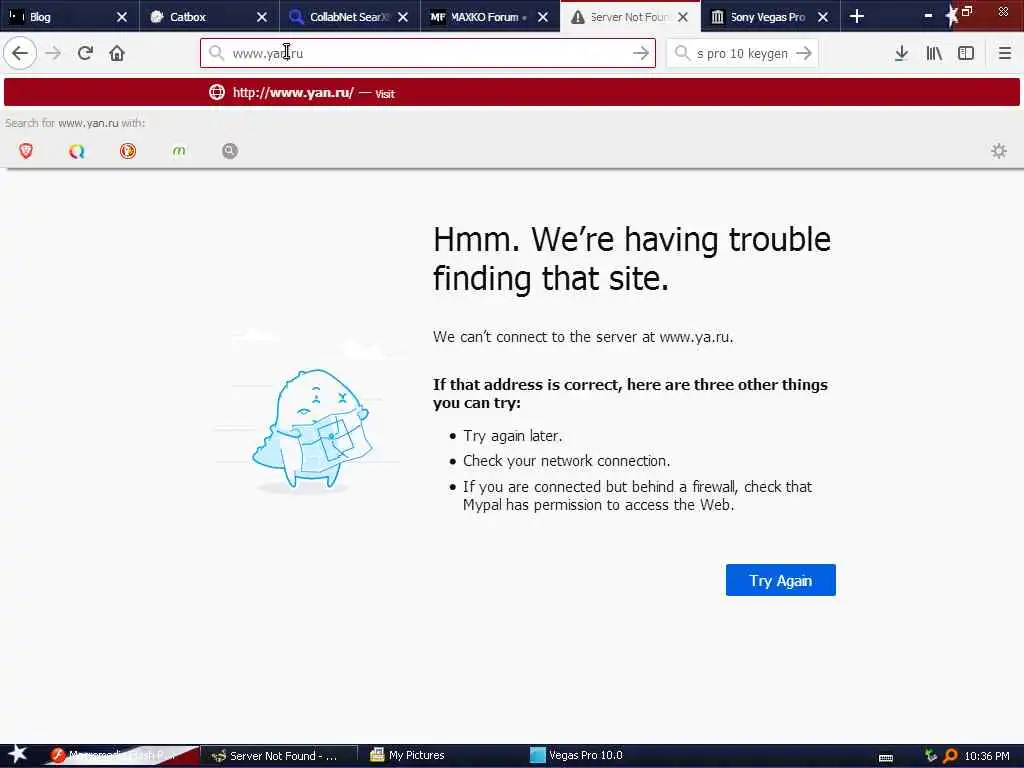
Task: Close the MAXKO Forum tab
Action: (x=543, y=17)
